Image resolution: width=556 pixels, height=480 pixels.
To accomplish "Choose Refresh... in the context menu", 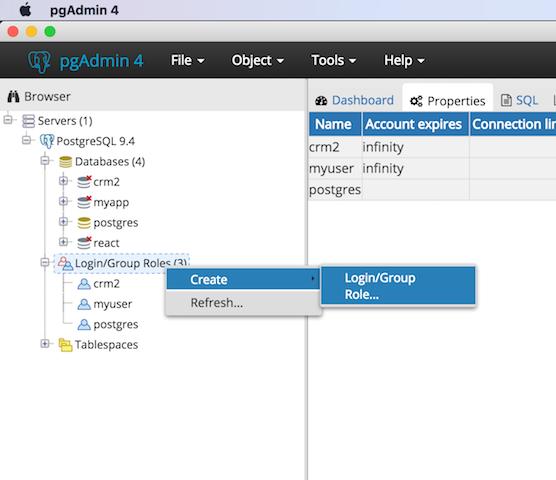I will click(x=243, y=303).
